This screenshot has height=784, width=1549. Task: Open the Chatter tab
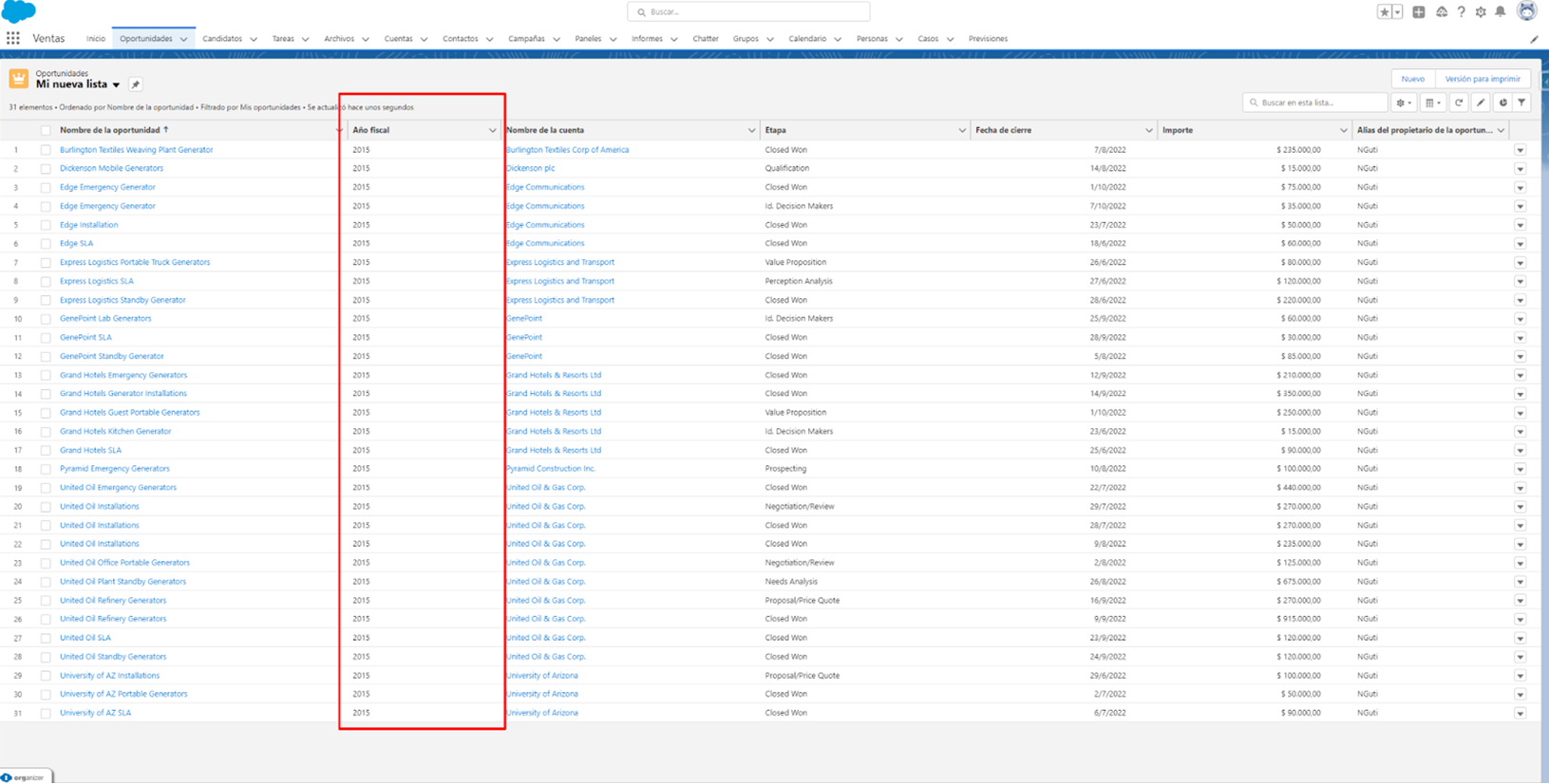tap(706, 39)
